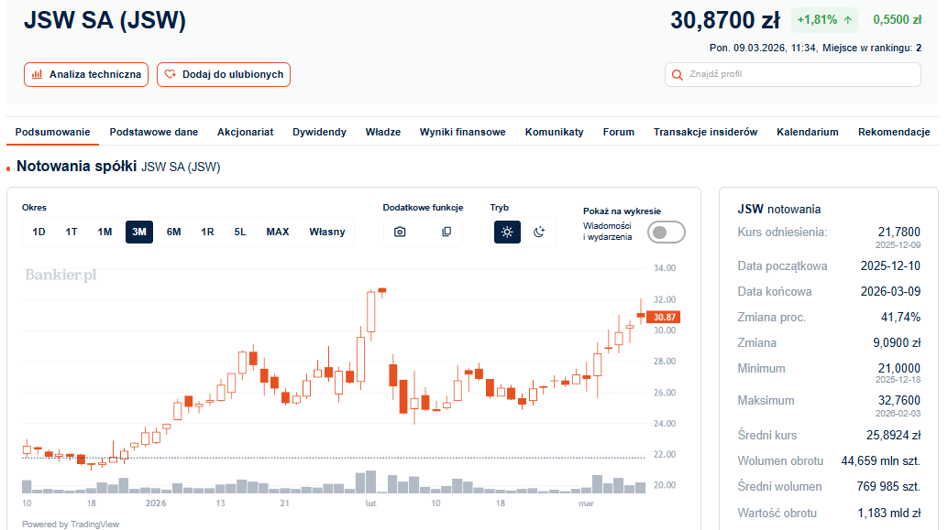948x530 pixels.
Task: Open the Kalendarium tab
Action: [x=807, y=132]
